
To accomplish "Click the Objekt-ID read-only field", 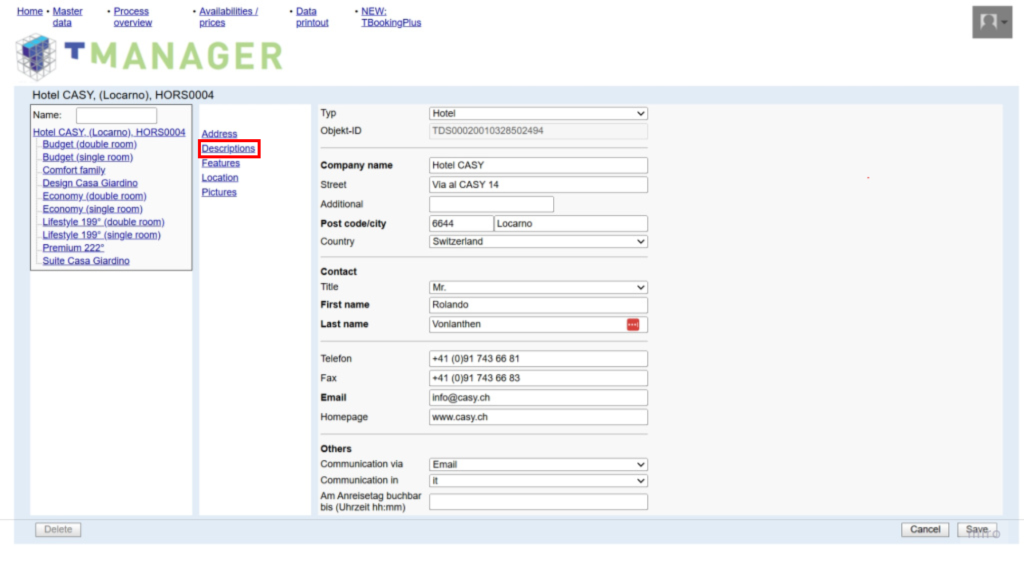I will [x=538, y=131].
